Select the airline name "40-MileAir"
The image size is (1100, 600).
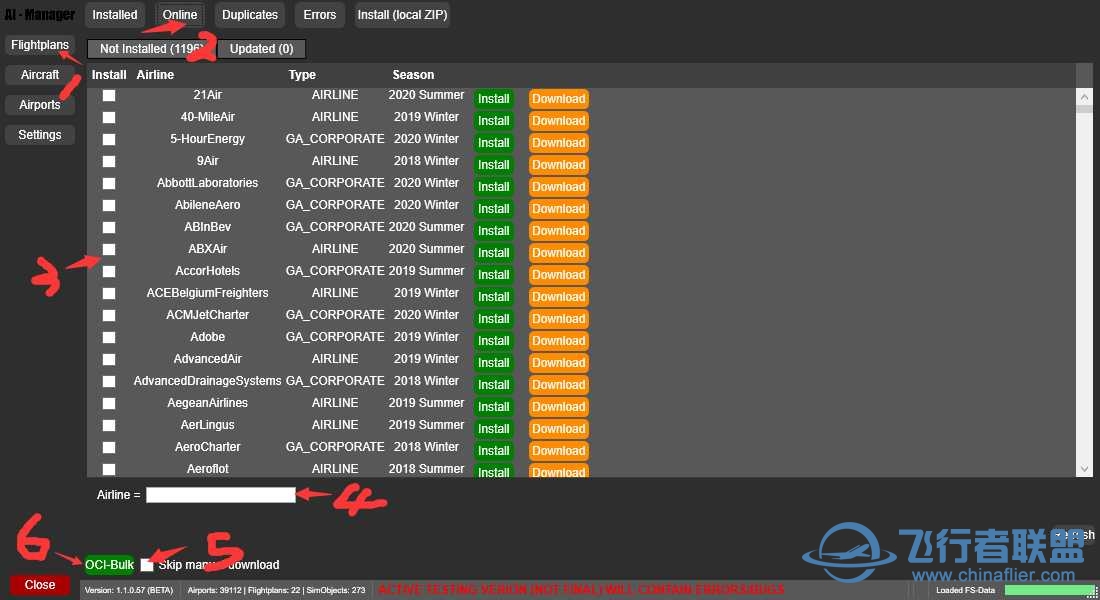tap(208, 117)
